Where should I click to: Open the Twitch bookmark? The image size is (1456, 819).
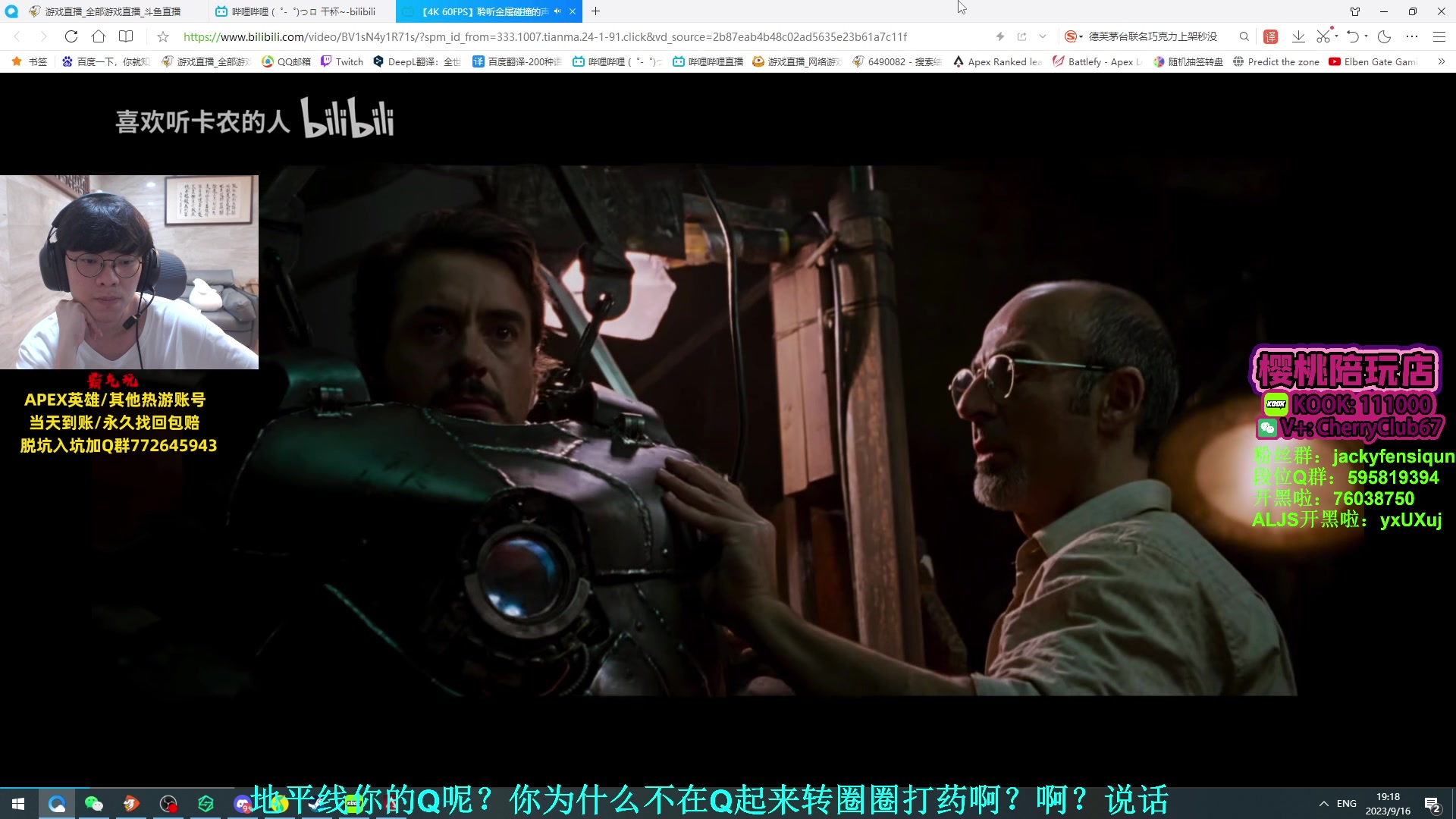pyautogui.click(x=342, y=61)
